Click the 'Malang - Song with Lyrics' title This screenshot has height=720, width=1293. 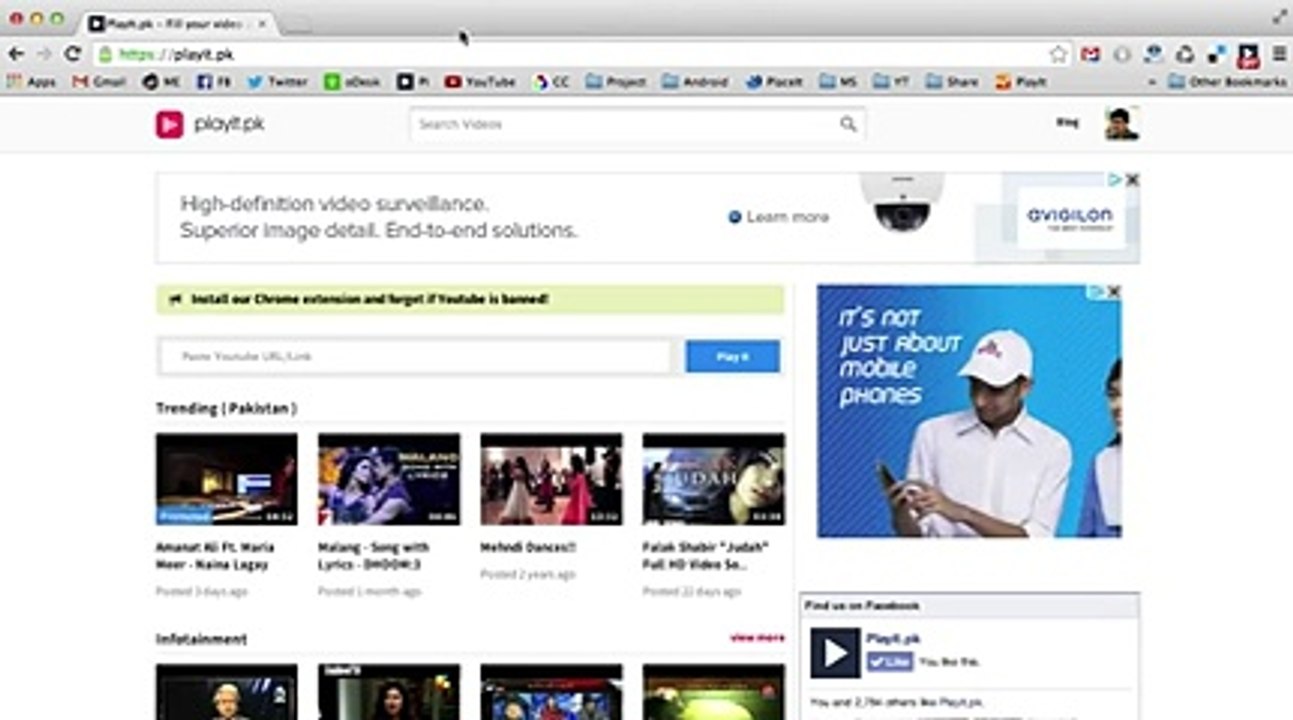point(374,556)
